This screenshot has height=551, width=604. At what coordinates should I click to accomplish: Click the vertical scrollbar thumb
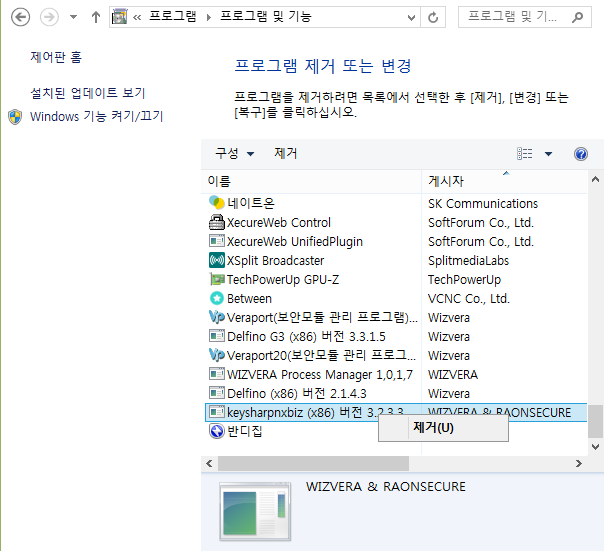pyautogui.click(x=596, y=421)
